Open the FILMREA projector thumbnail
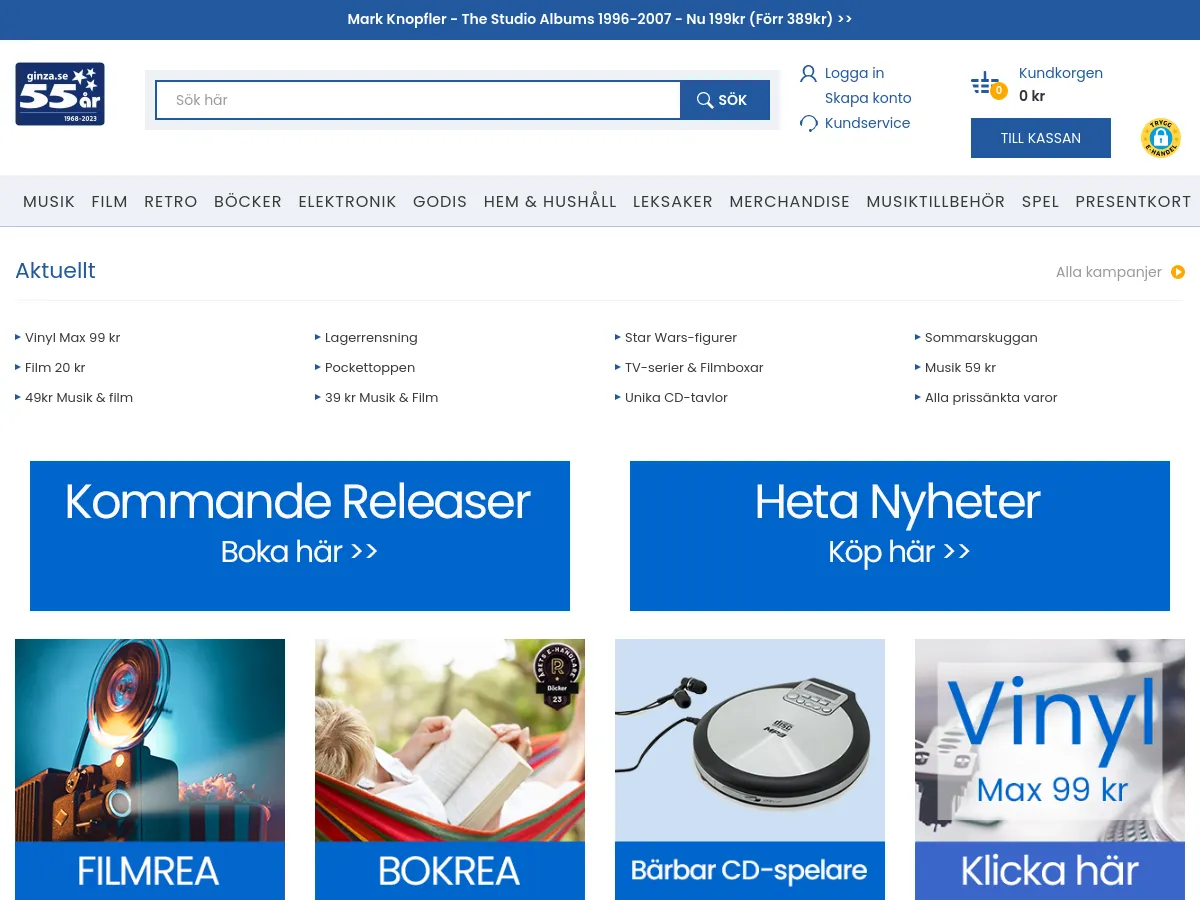 pos(150,768)
